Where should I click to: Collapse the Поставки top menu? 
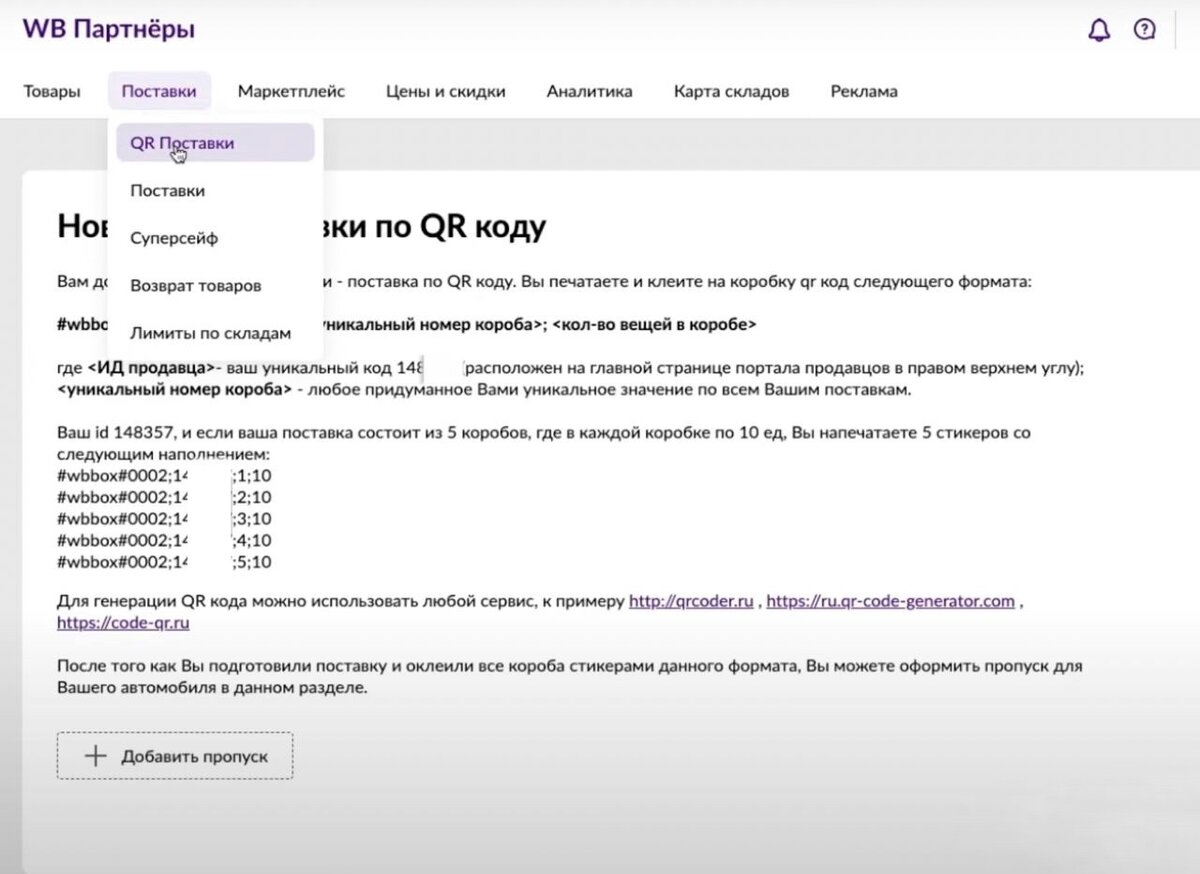[159, 91]
